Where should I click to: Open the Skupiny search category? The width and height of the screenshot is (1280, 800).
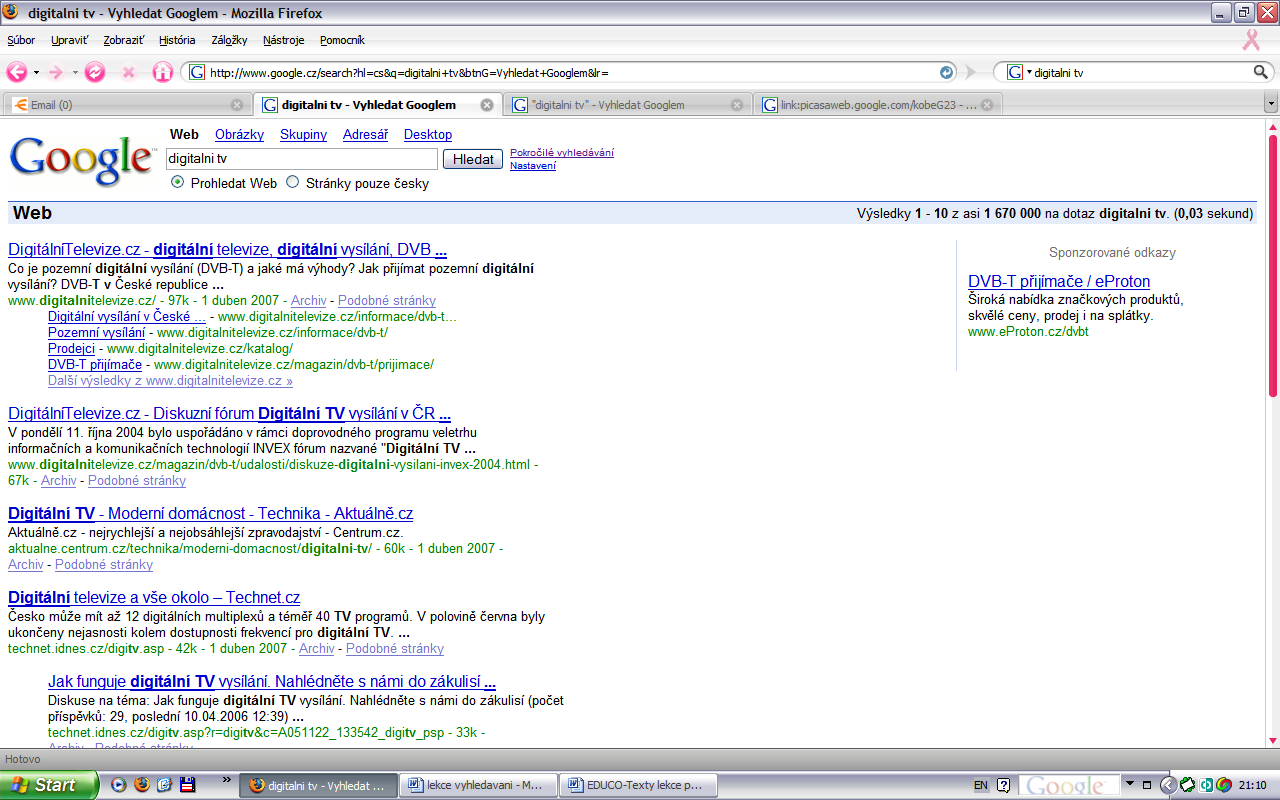pos(303,134)
